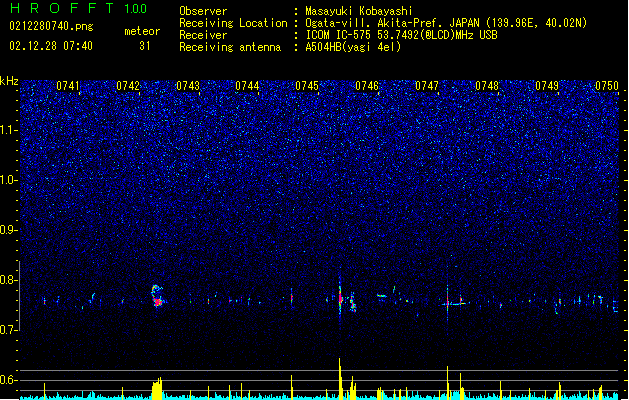This screenshot has height=400, width=629.
Task: Click the meteor label
Action: point(142,31)
